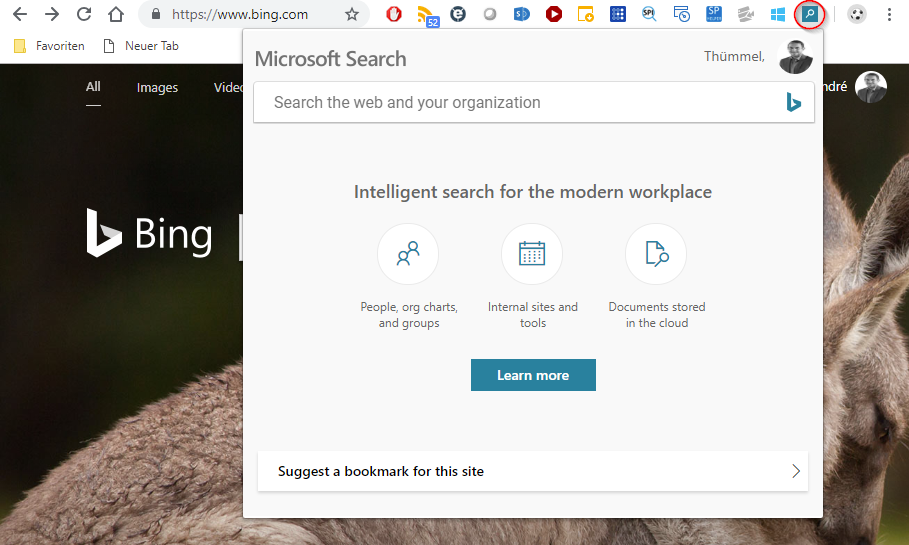Viewport: 909px width, 545px height.
Task: Click the Microsoft Search input field
Action: coord(533,102)
